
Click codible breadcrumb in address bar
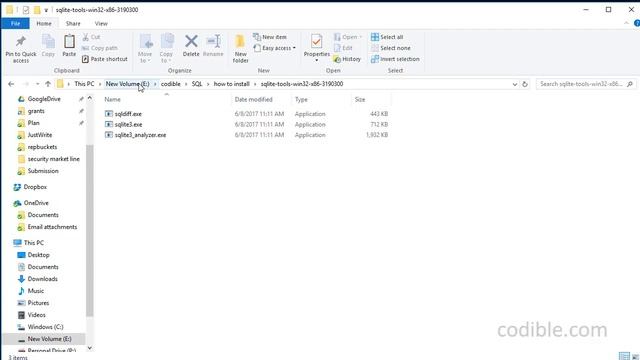pyautogui.click(x=171, y=84)
